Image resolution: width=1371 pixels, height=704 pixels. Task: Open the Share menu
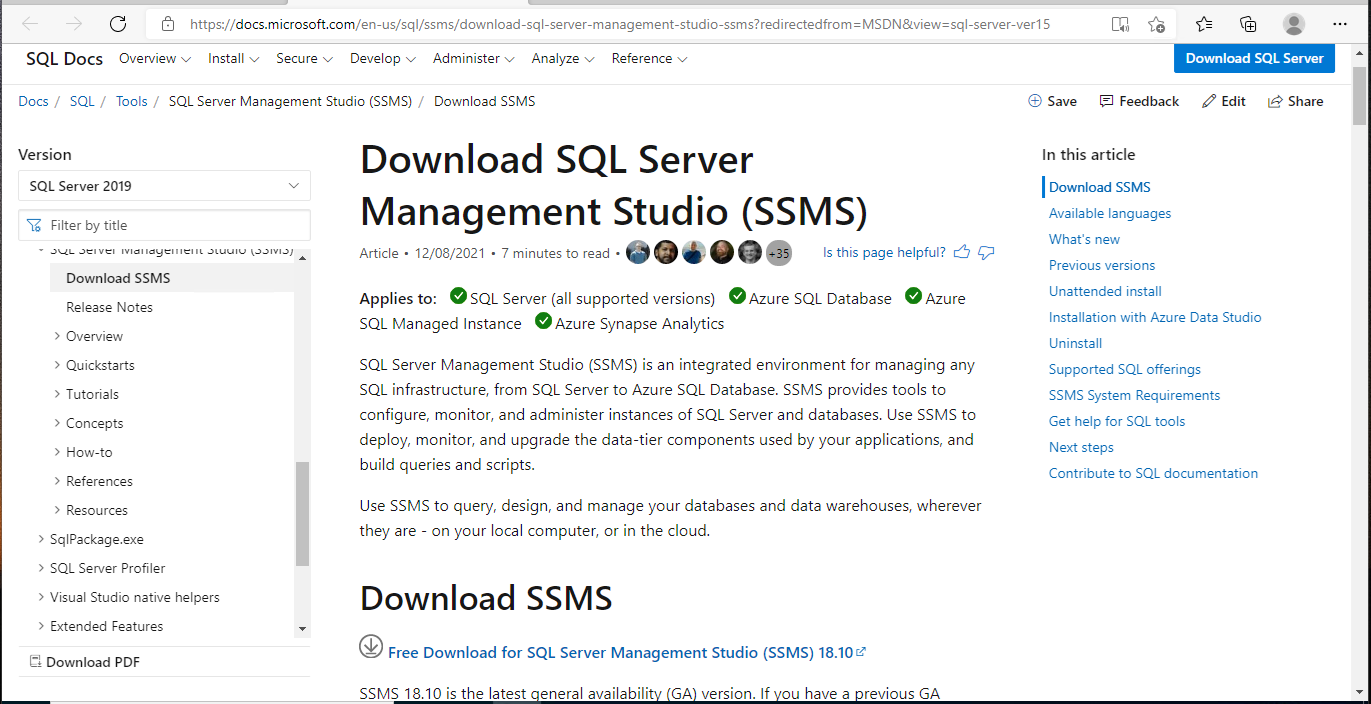[1296, 101]
